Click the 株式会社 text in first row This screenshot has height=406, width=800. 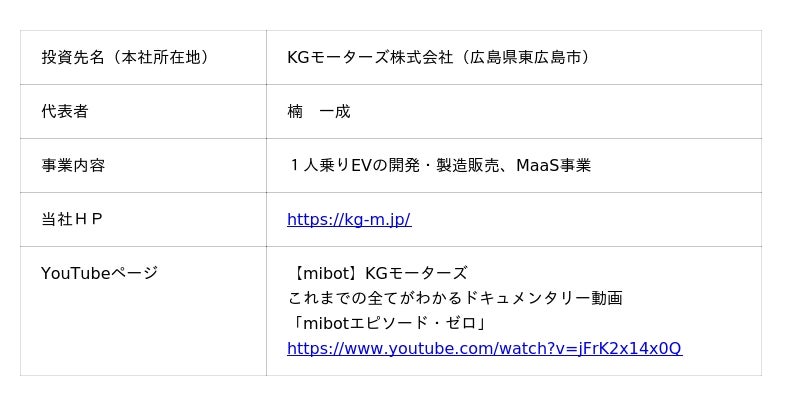coord(421,57)
